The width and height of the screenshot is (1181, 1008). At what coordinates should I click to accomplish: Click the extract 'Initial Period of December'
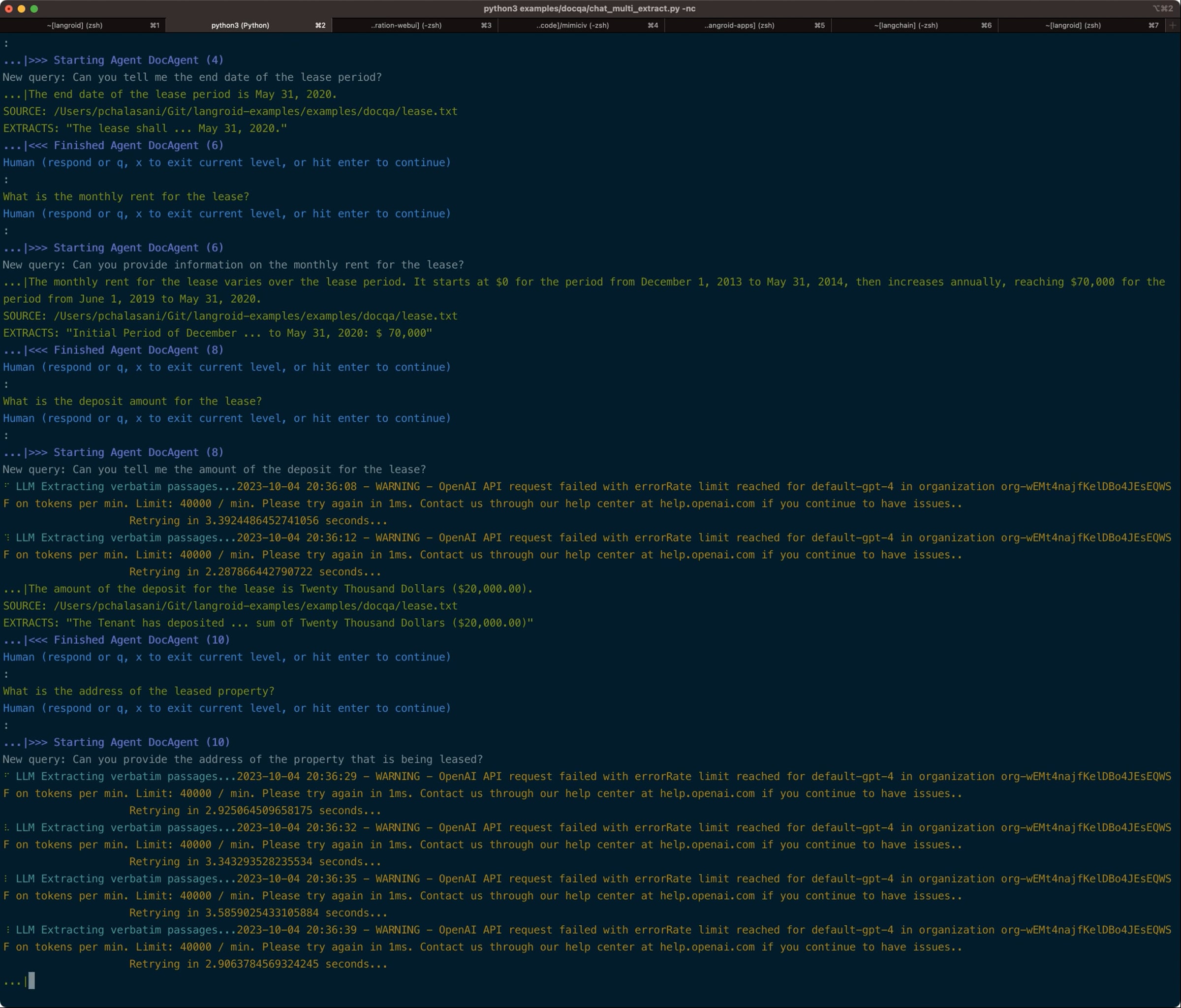coord(217,333)
